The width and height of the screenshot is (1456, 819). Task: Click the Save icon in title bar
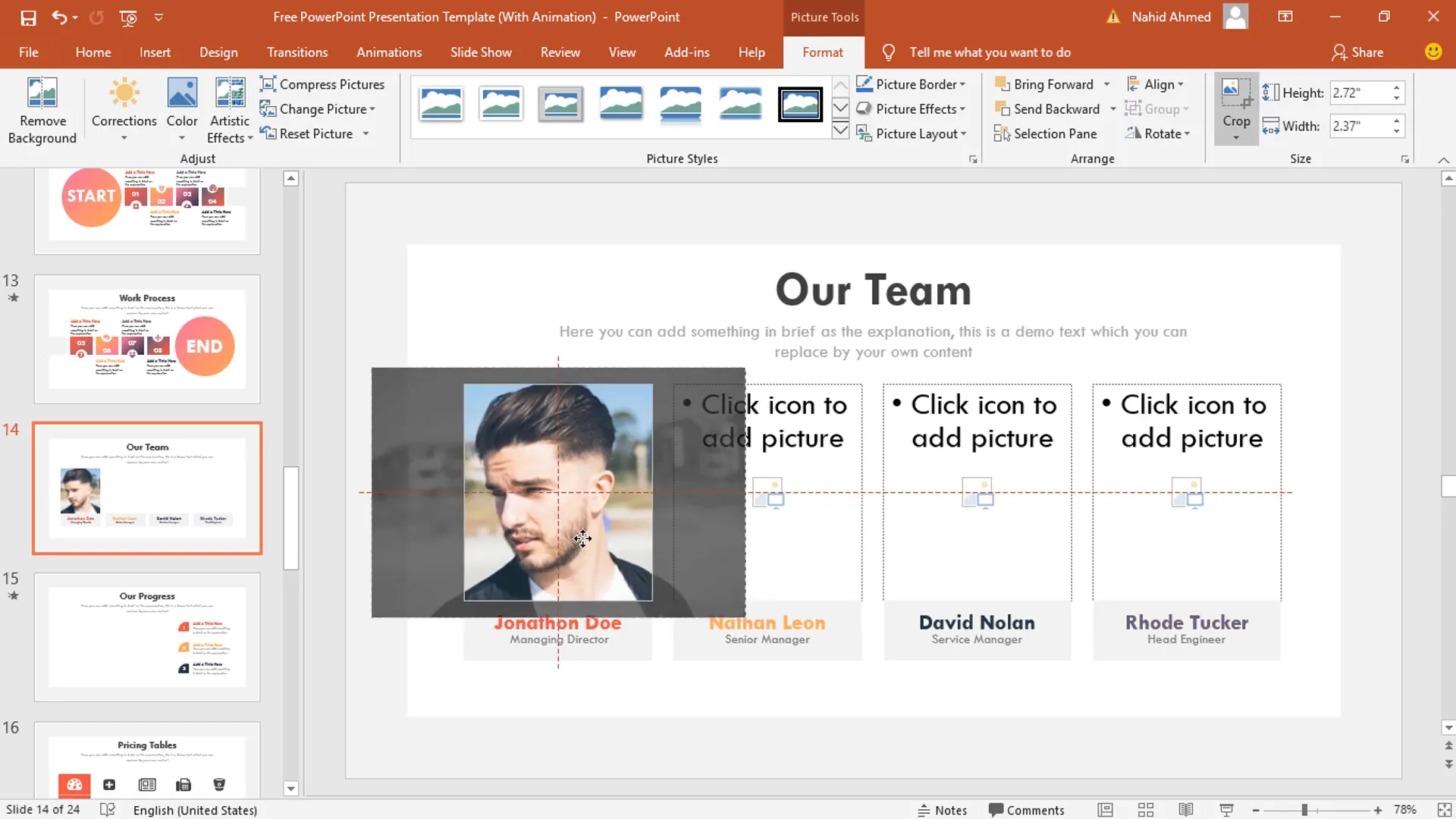(x=28, y=17)
